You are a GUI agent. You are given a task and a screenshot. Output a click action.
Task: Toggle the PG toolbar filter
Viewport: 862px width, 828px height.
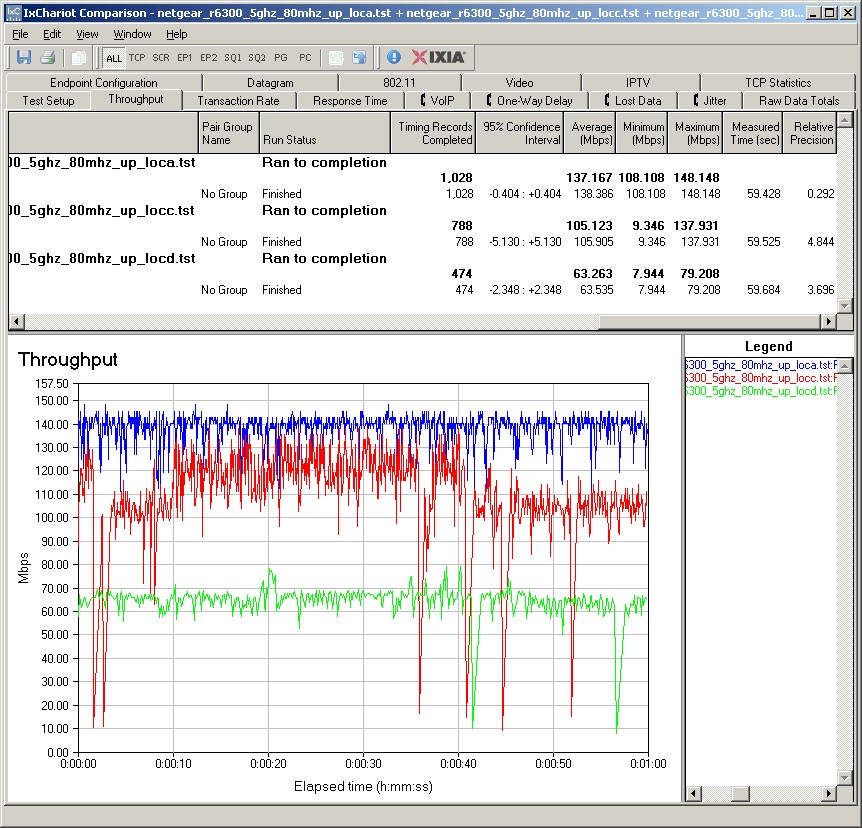(x=281, y=58)
